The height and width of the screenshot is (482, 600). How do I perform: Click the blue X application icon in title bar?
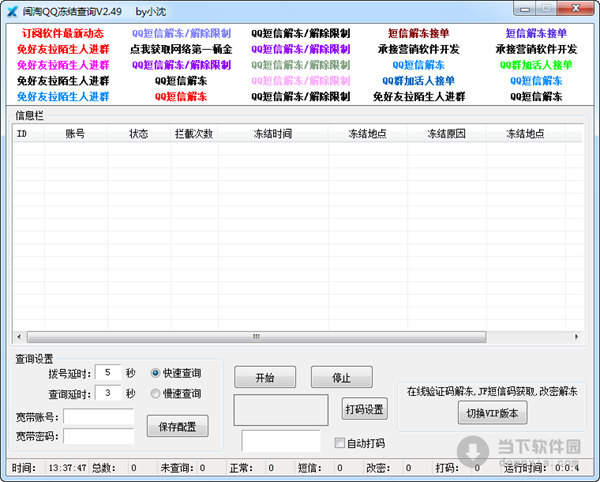pos(12,11)
